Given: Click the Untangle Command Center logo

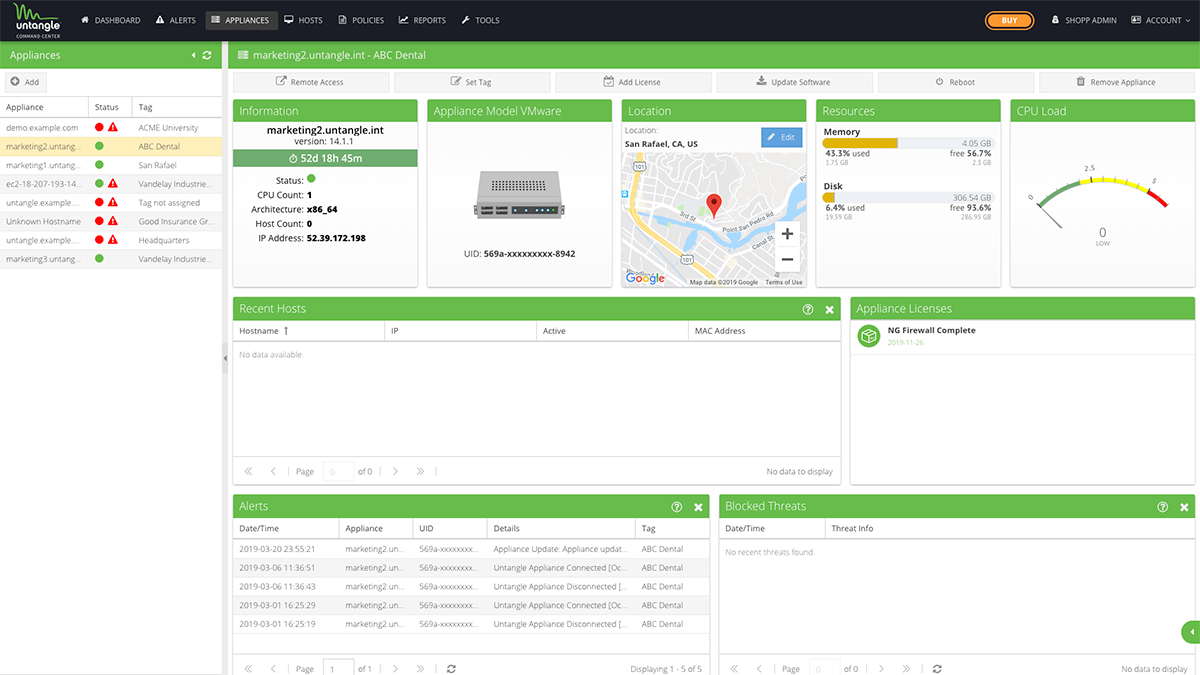Looking at the screenshot, I should (36, 20).
